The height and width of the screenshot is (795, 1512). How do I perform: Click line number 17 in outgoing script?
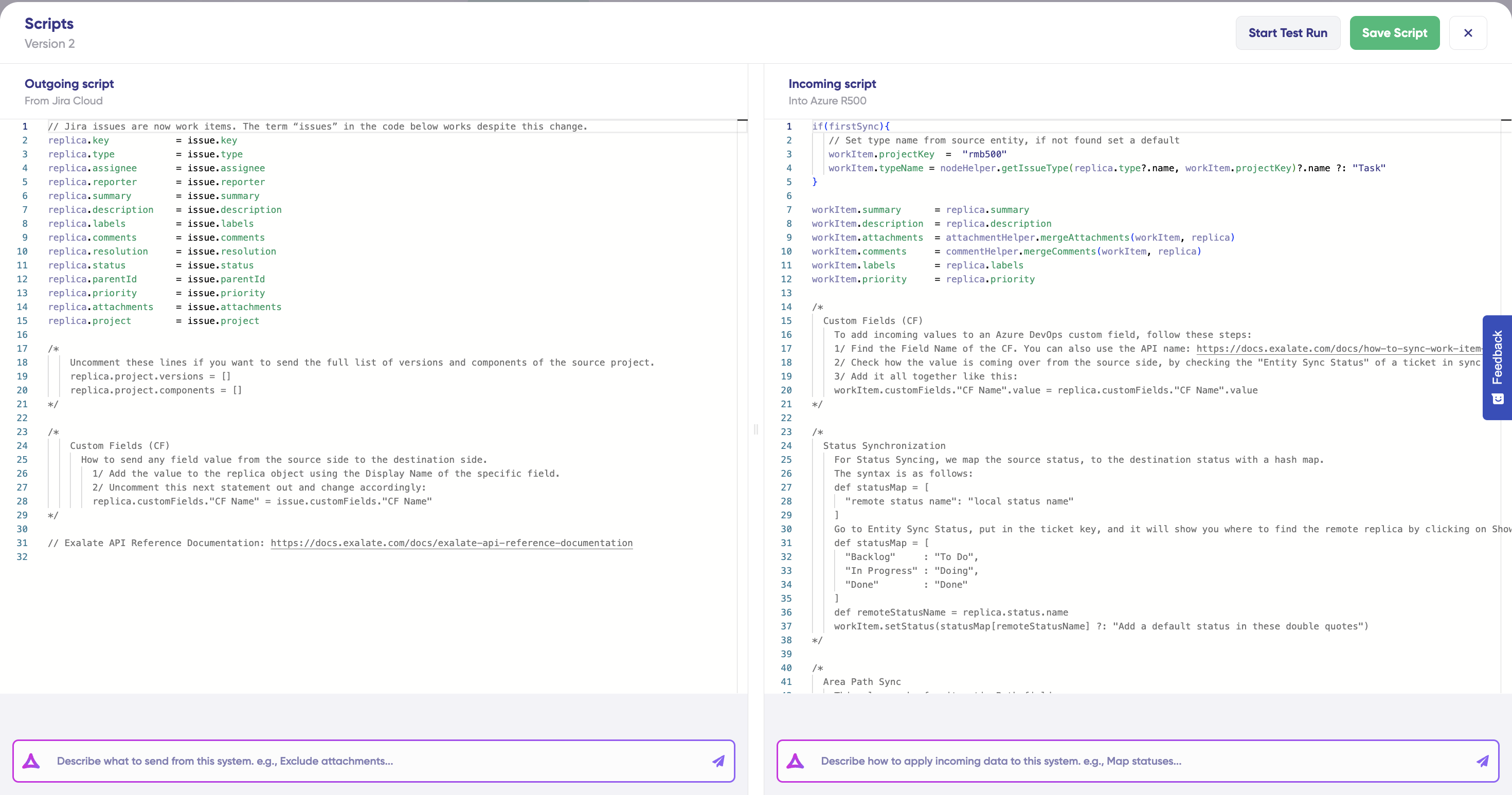pyautogui.click(x=22, y=349)
